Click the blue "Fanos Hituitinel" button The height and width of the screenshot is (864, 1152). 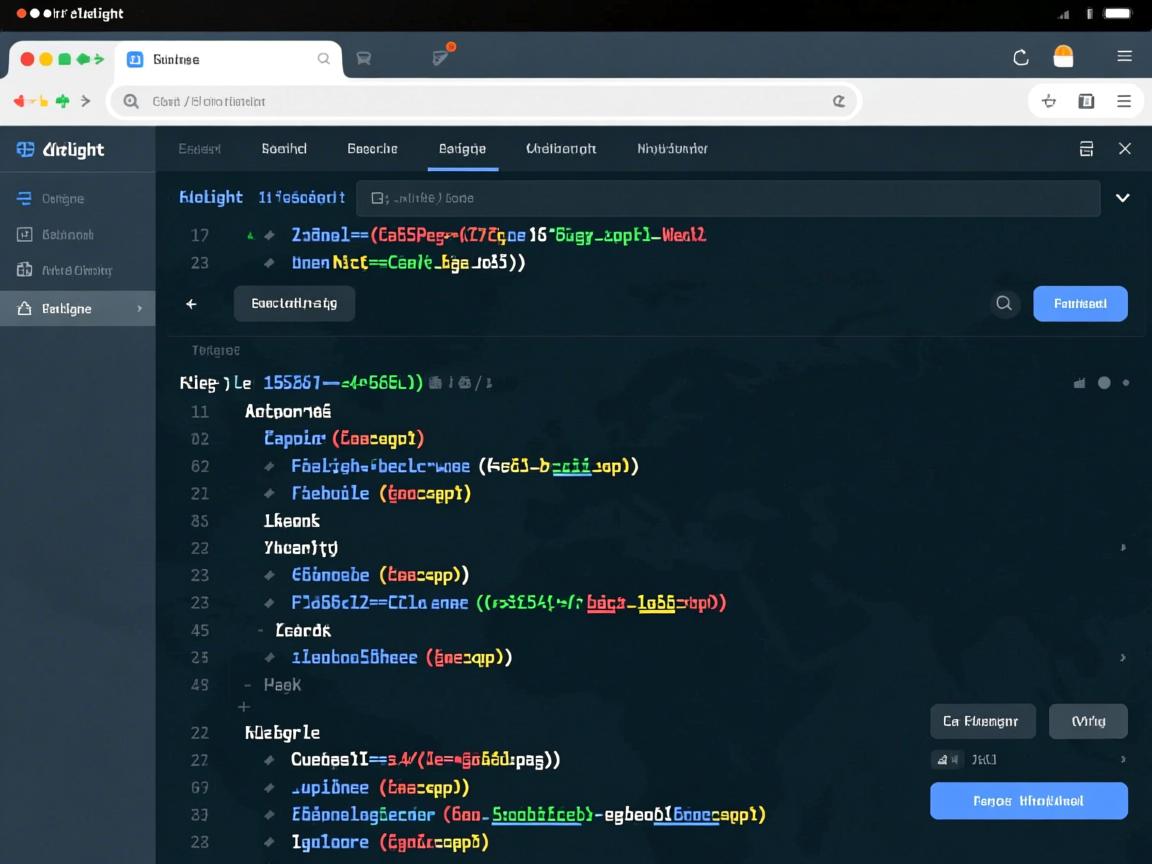coord(1028,801)
